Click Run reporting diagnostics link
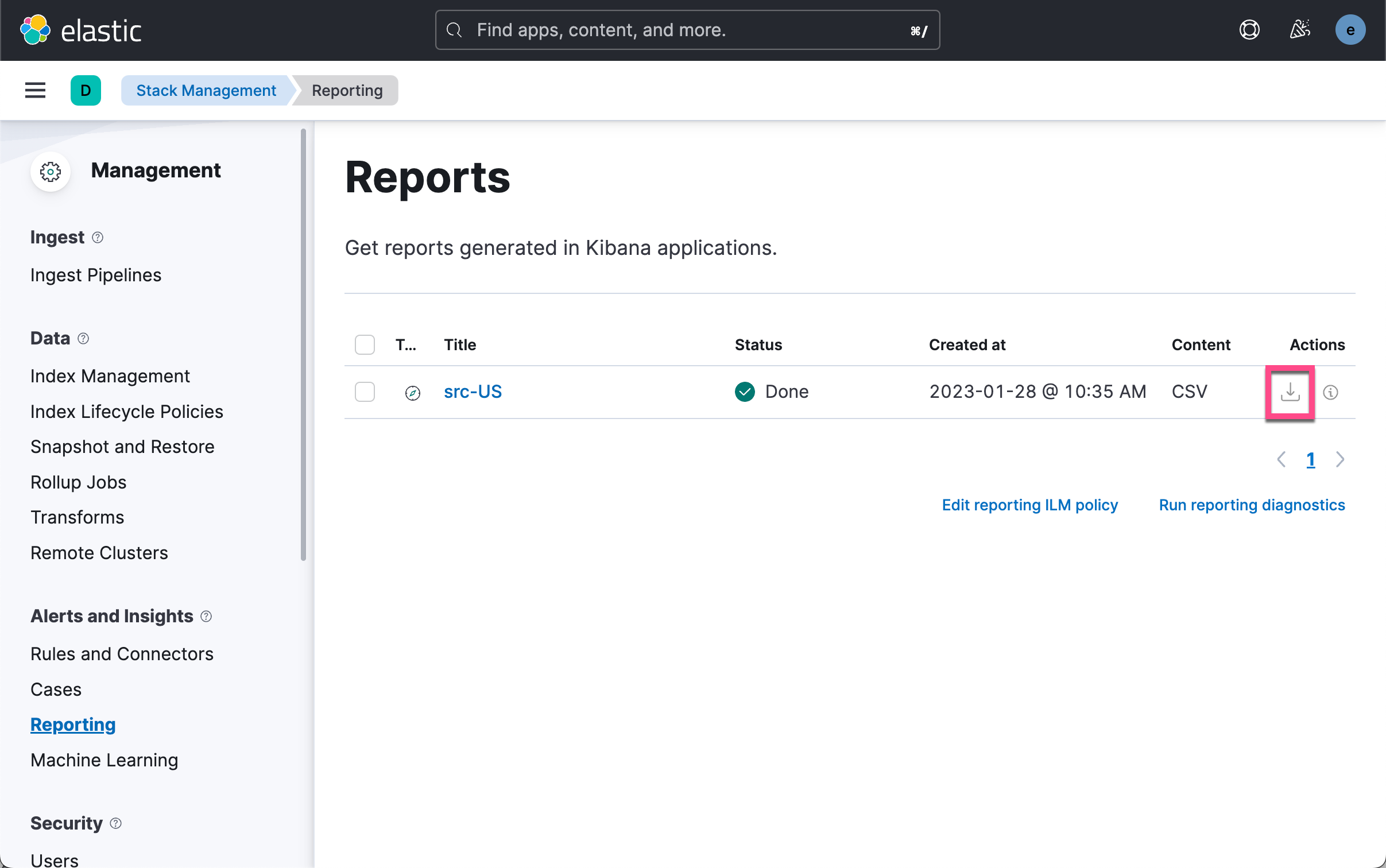The image size is (1386, 868). tap(1252, 505)
